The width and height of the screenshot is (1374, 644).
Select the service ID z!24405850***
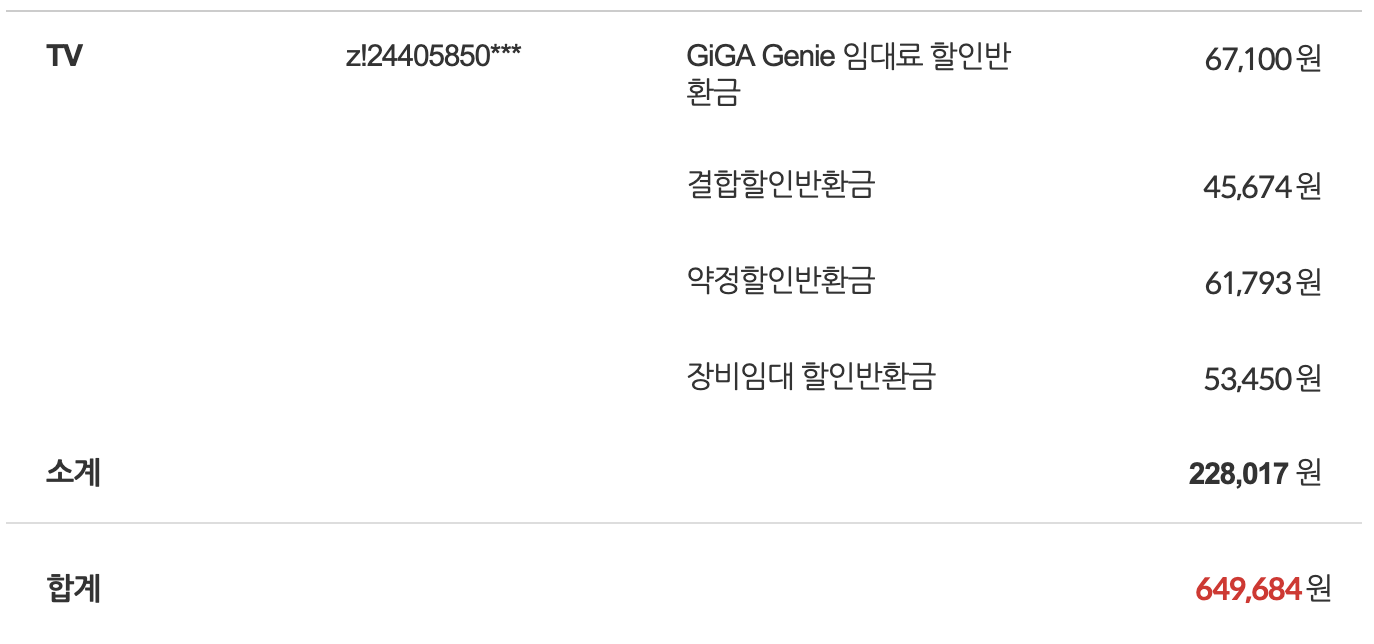pyautogui.click(x=432, y=56)
